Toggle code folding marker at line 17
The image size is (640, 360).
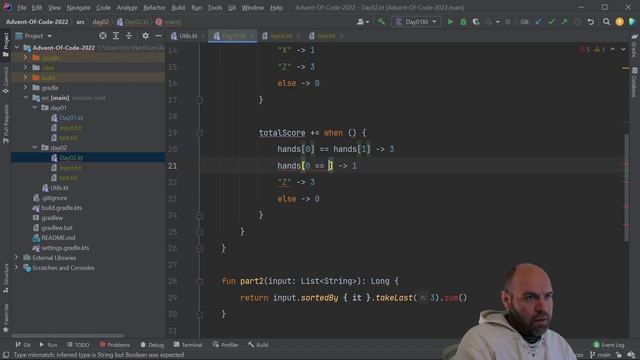199,100
